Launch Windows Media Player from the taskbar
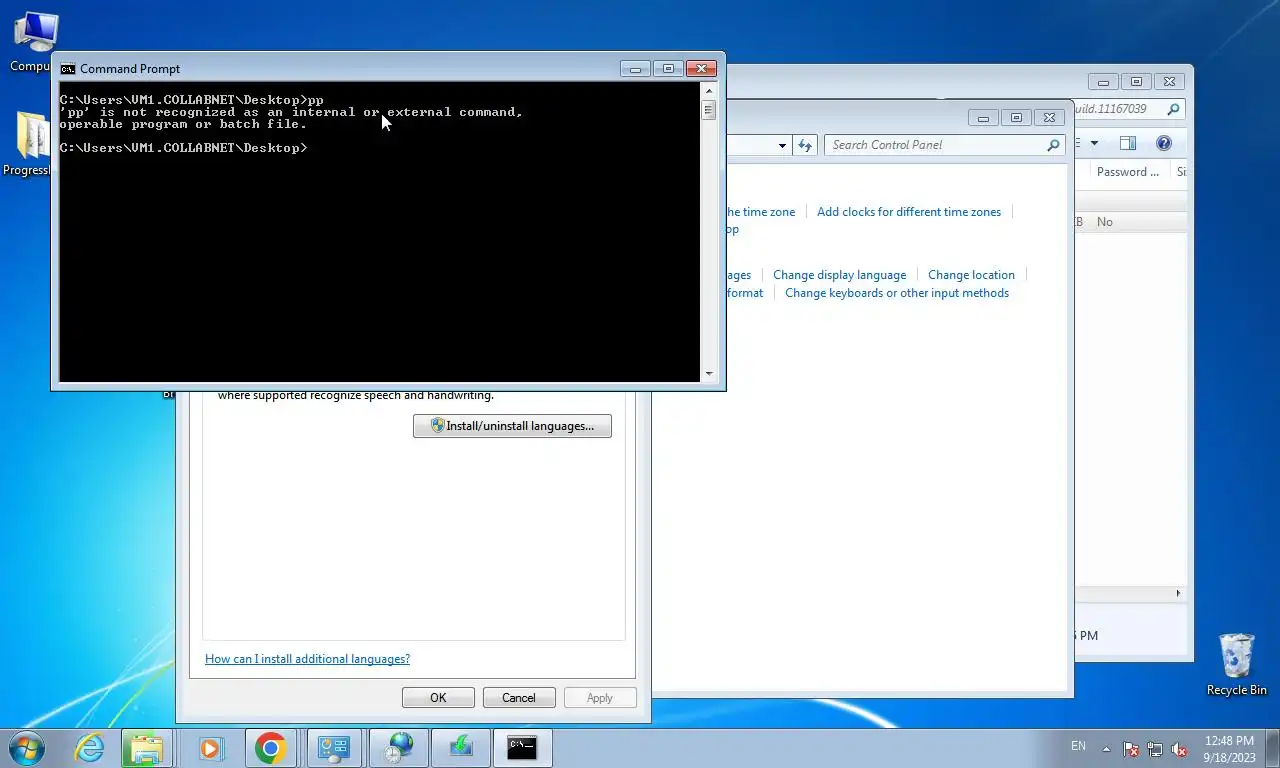 (x=210, y=748)
